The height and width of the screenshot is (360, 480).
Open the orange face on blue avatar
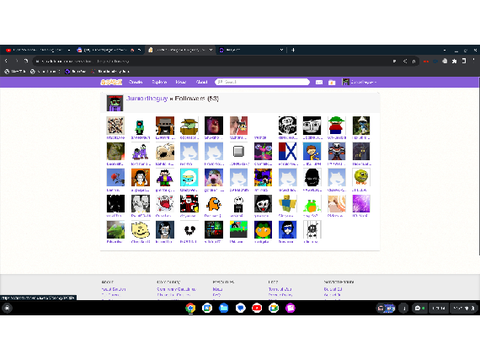263,230
